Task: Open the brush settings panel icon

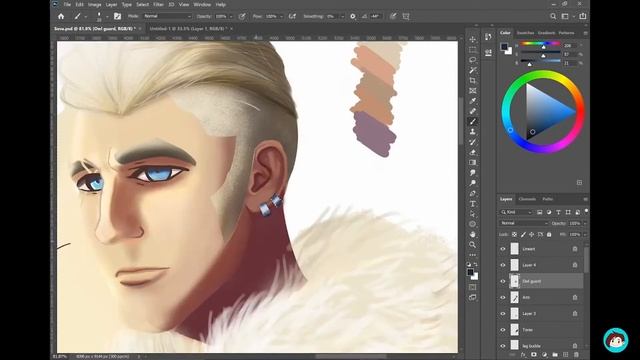Action: click(x=117, y=16)
